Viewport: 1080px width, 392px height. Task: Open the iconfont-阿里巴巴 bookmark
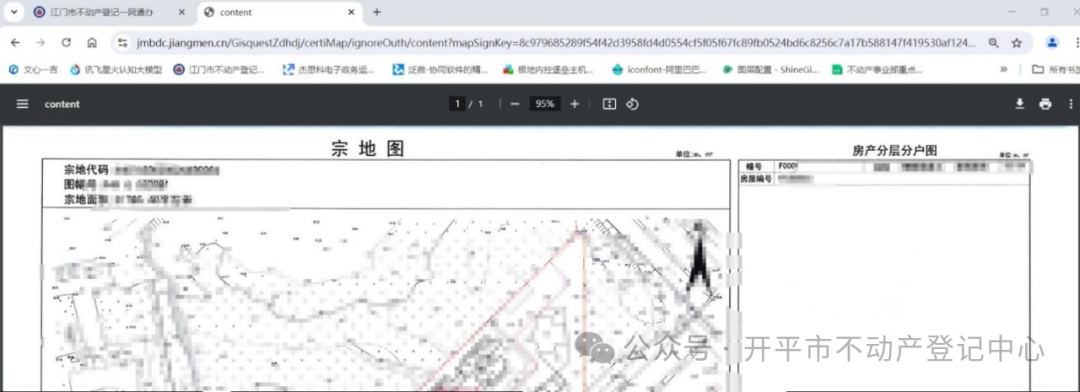click(659, 70)
